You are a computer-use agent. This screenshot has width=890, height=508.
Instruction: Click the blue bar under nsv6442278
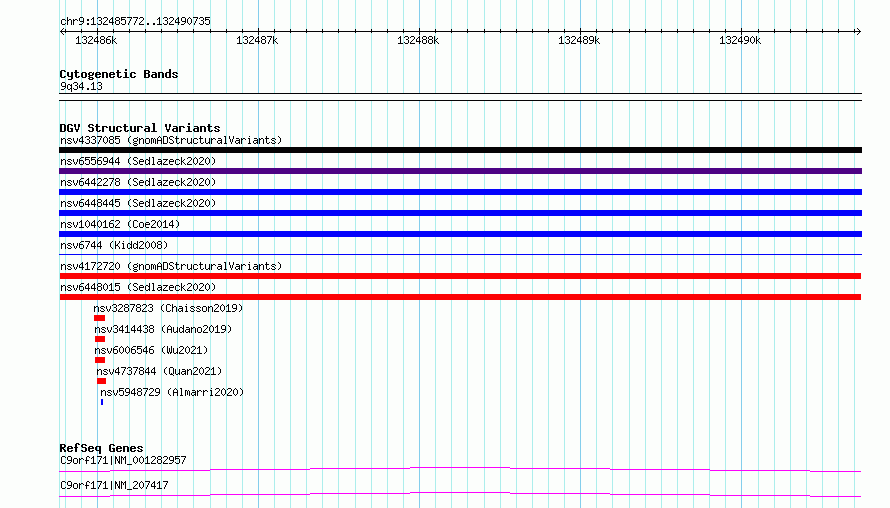click(x=460, y=192)
